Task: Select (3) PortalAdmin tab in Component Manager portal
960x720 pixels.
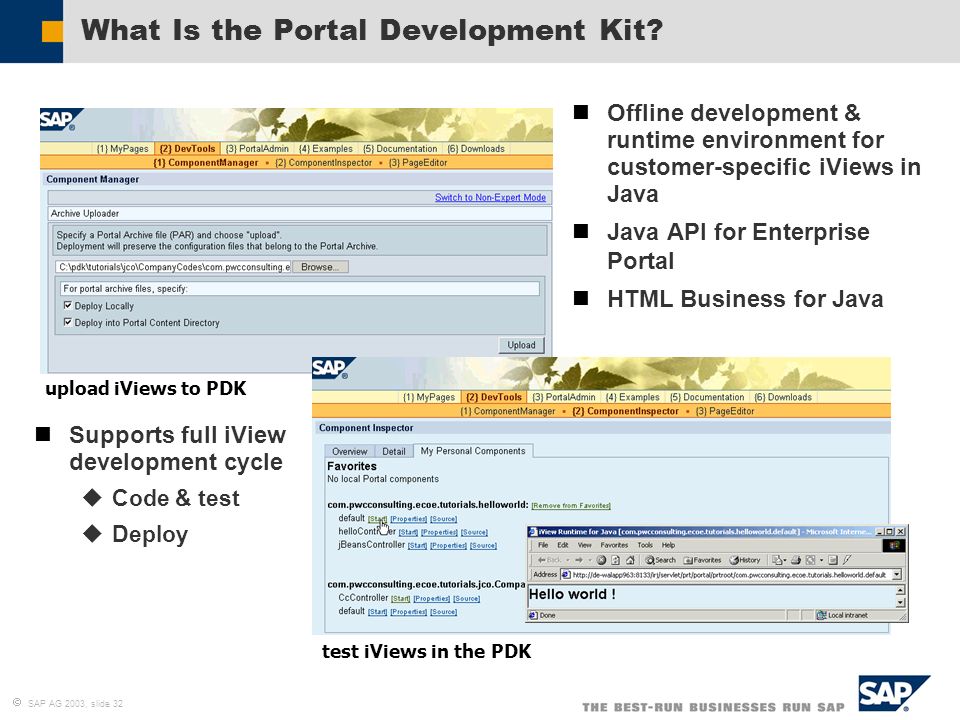Action: coord(257,149)
